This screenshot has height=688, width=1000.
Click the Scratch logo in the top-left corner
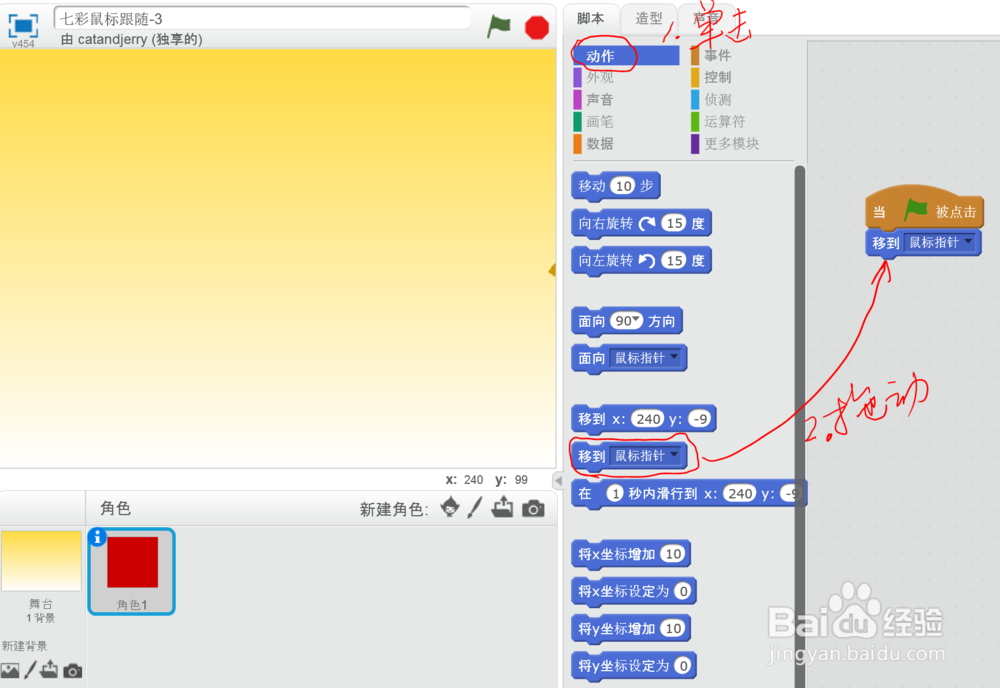click(x=22, y=27)
